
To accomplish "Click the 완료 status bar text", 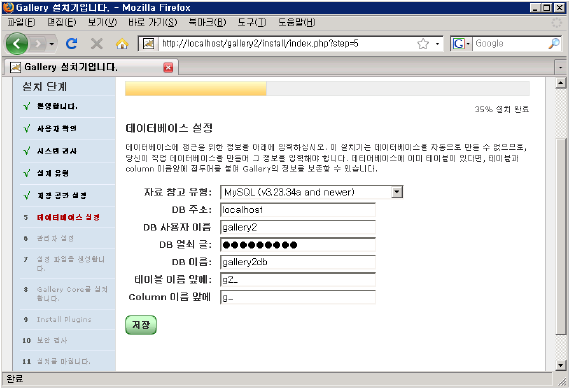I will [15, 379].
